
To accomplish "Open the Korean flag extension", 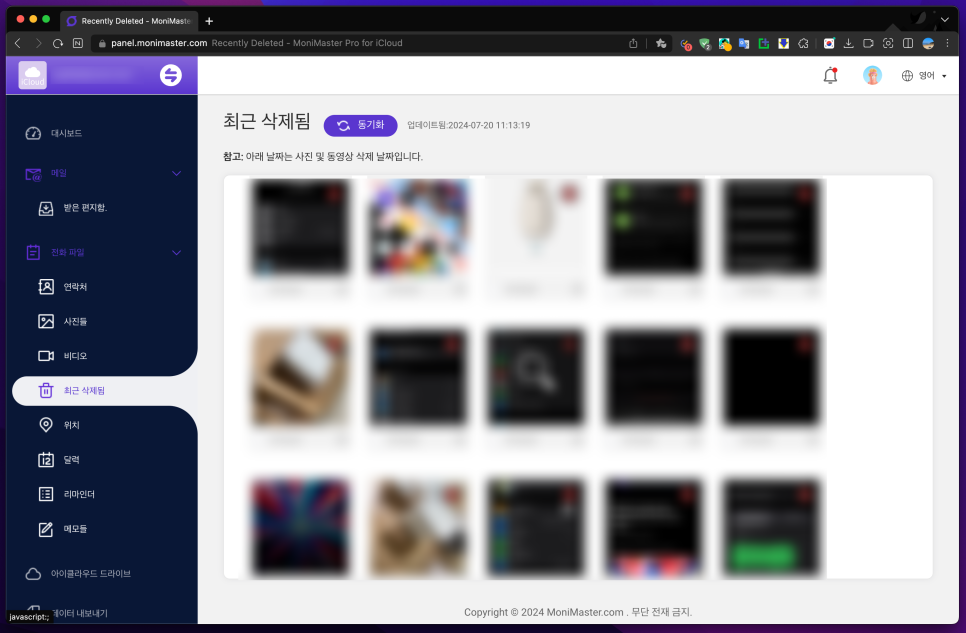I will [x=829, y=43].
